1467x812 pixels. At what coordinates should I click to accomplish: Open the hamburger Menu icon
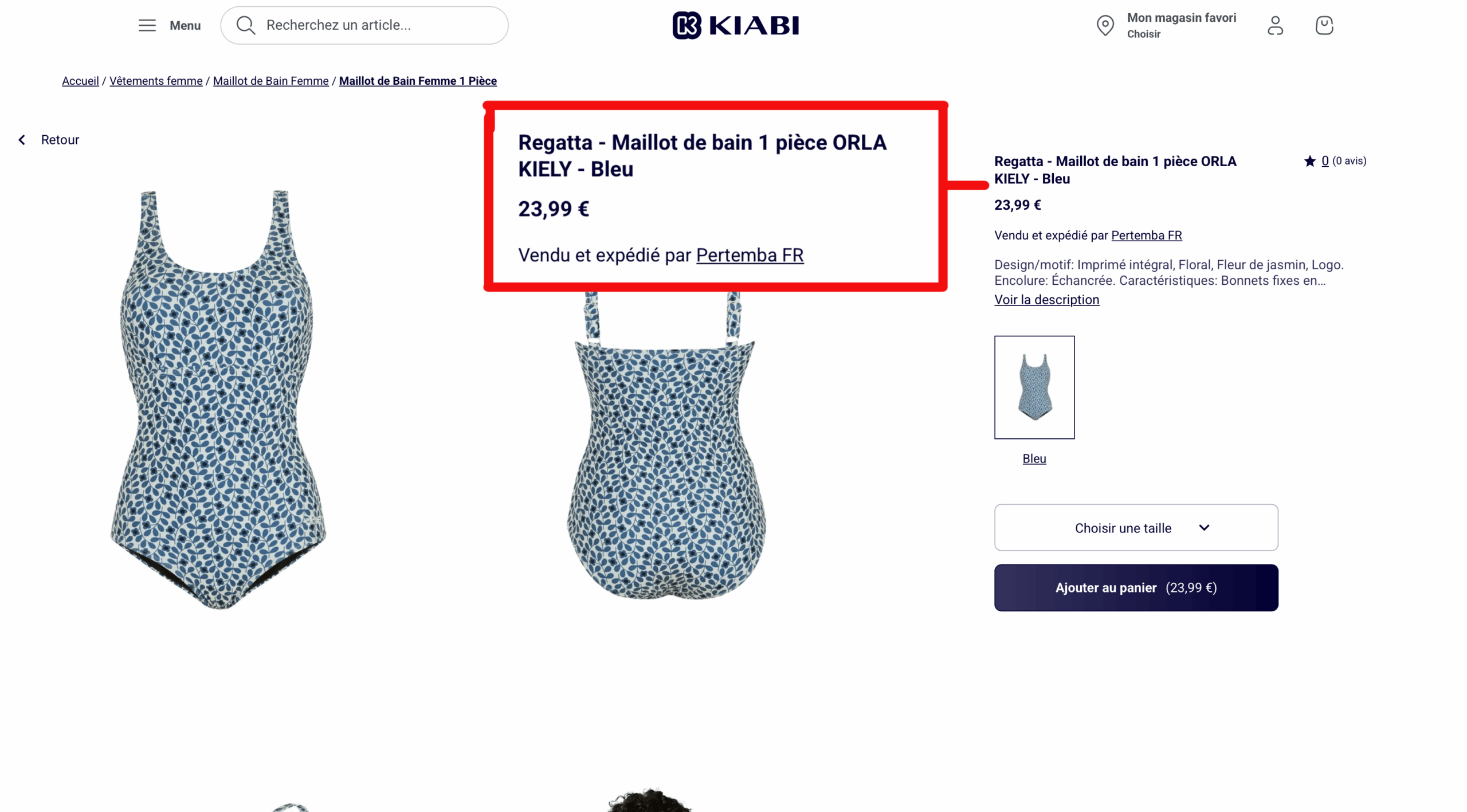pyautogui.click(x=147, y=25)
